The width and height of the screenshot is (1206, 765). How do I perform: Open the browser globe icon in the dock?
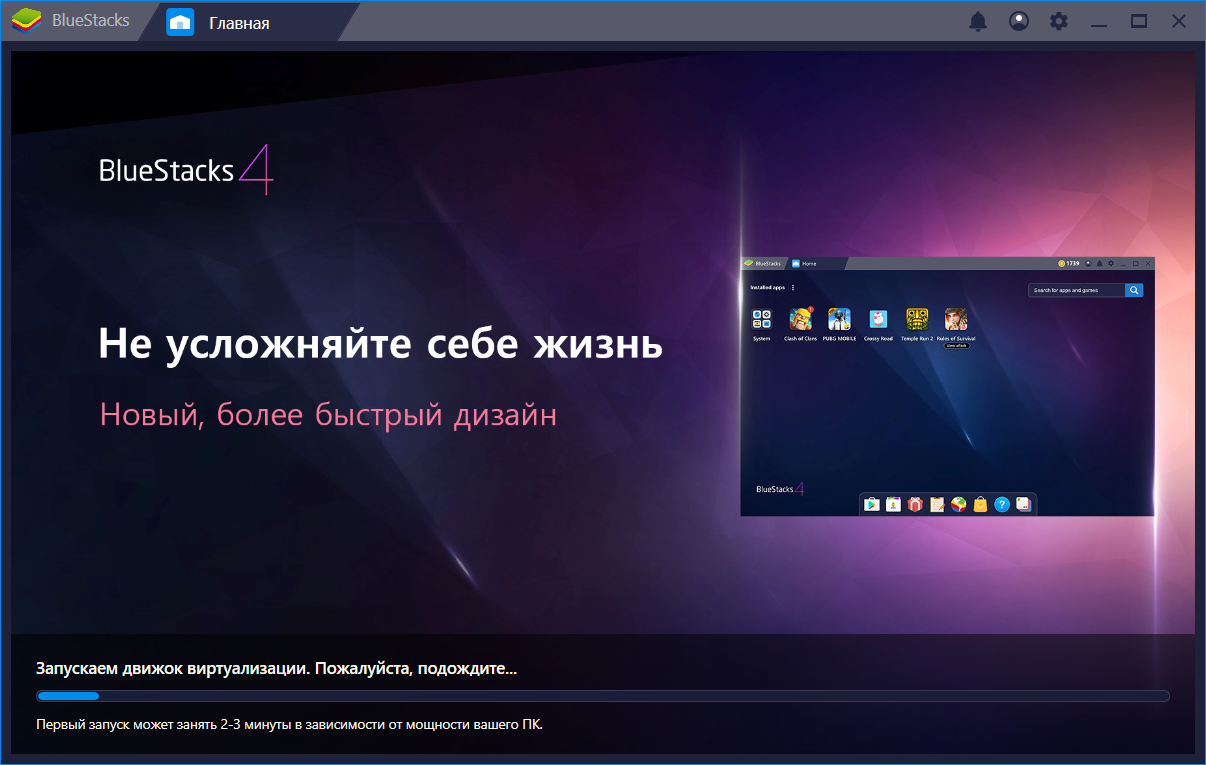[958, 504]
